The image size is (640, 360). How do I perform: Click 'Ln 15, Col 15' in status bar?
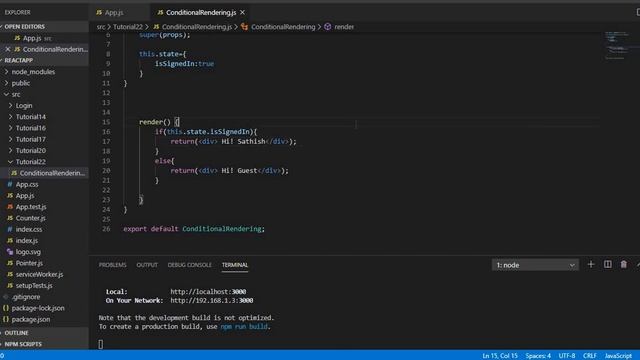pyautogui.click(x=500, y=356)
